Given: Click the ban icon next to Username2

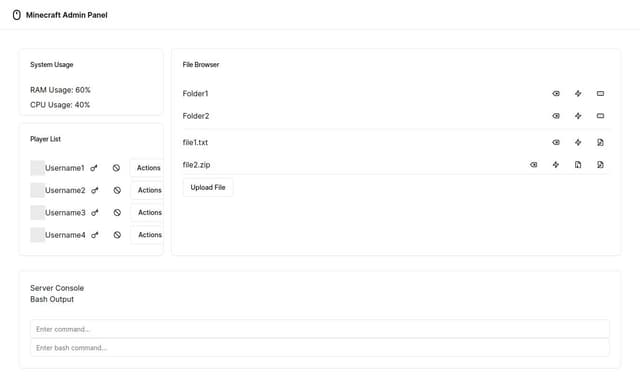Looking at the screenshot, I should 117,190.
